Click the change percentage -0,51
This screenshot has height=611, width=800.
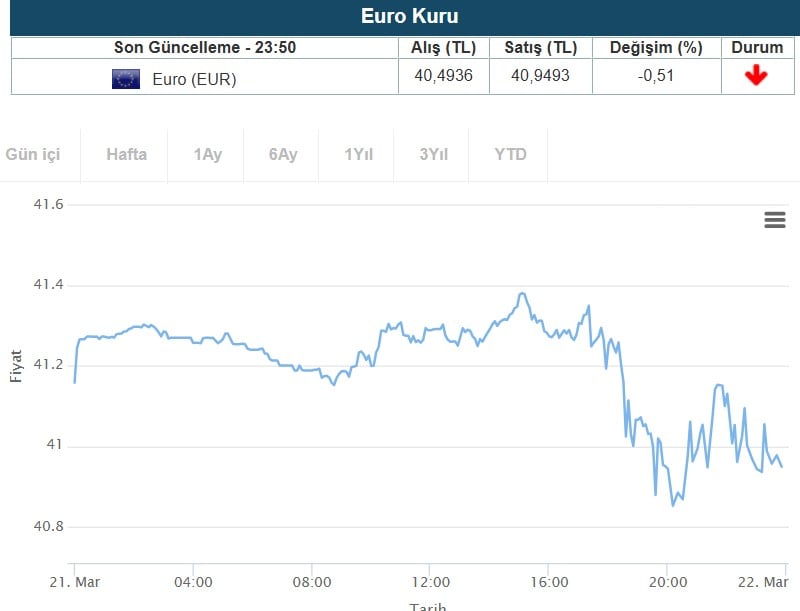pos(656,76)
